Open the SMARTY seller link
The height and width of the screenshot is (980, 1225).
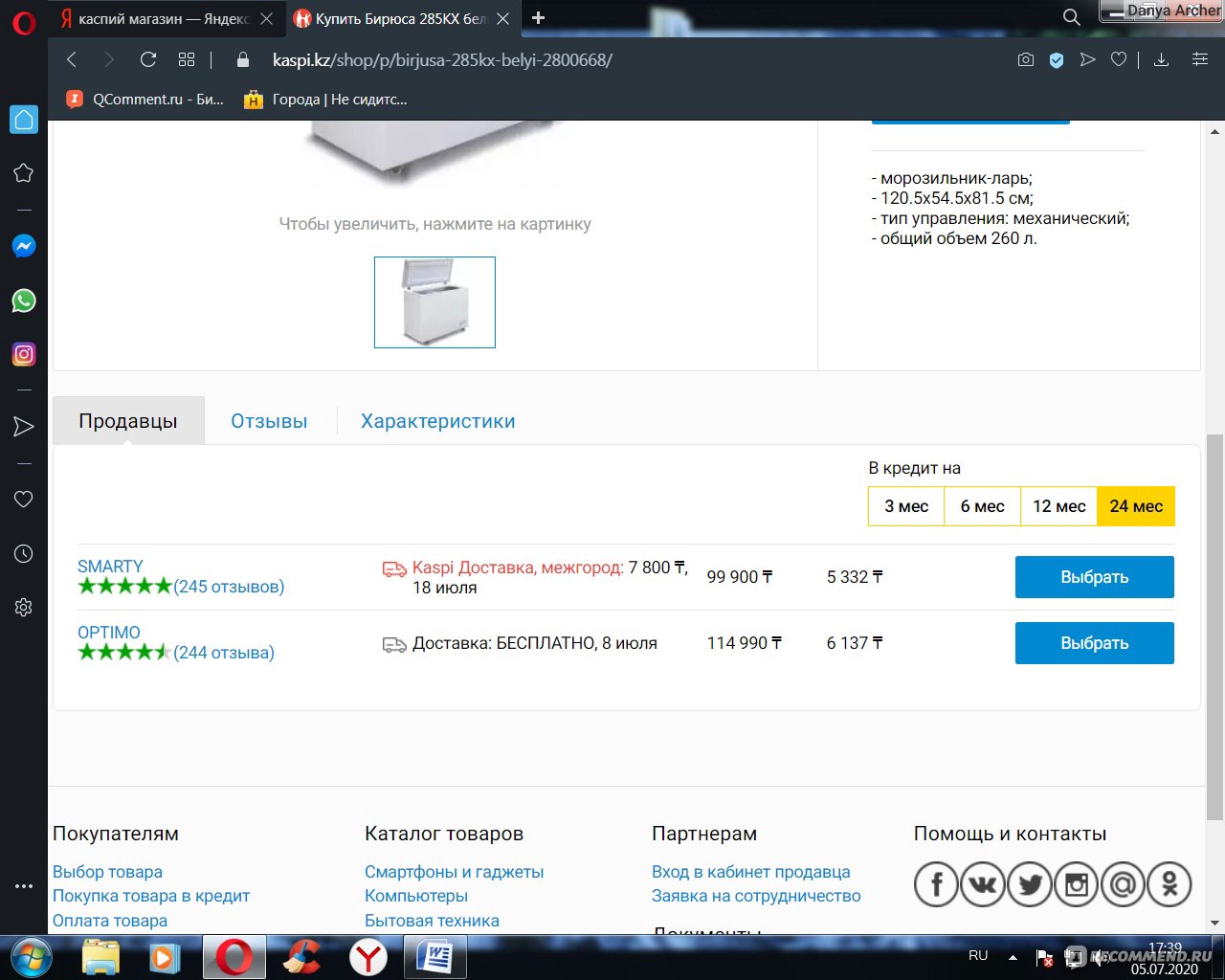tap(110, 567)
